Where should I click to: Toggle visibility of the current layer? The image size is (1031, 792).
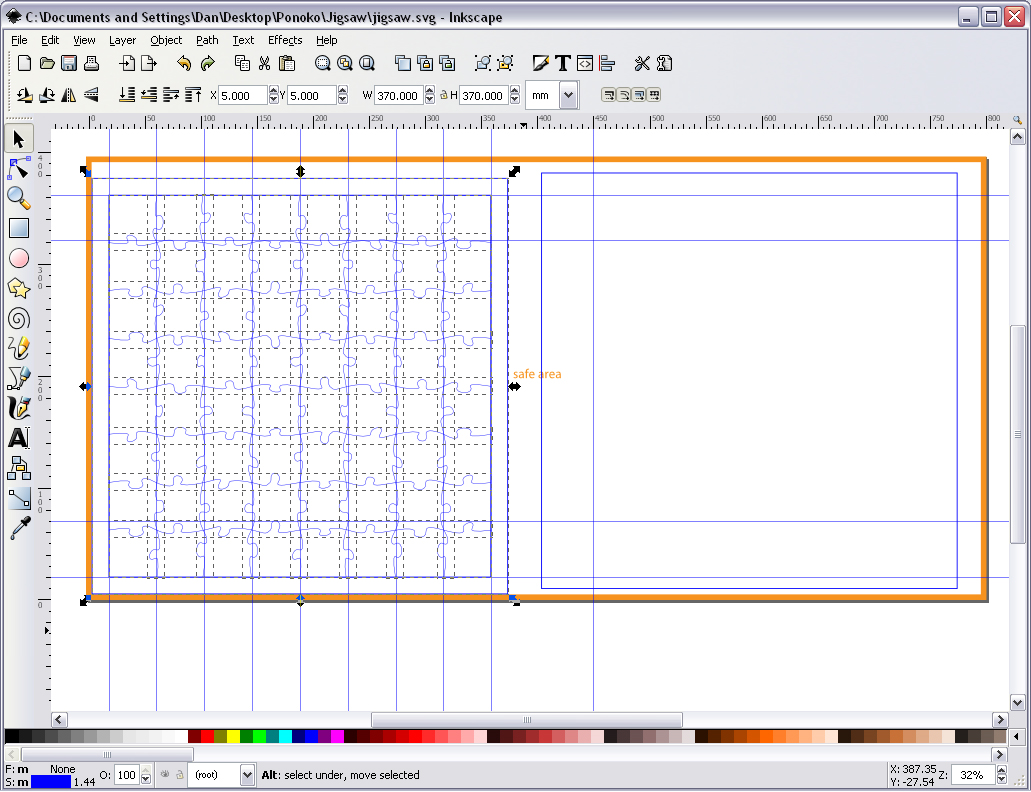point(165,775)
